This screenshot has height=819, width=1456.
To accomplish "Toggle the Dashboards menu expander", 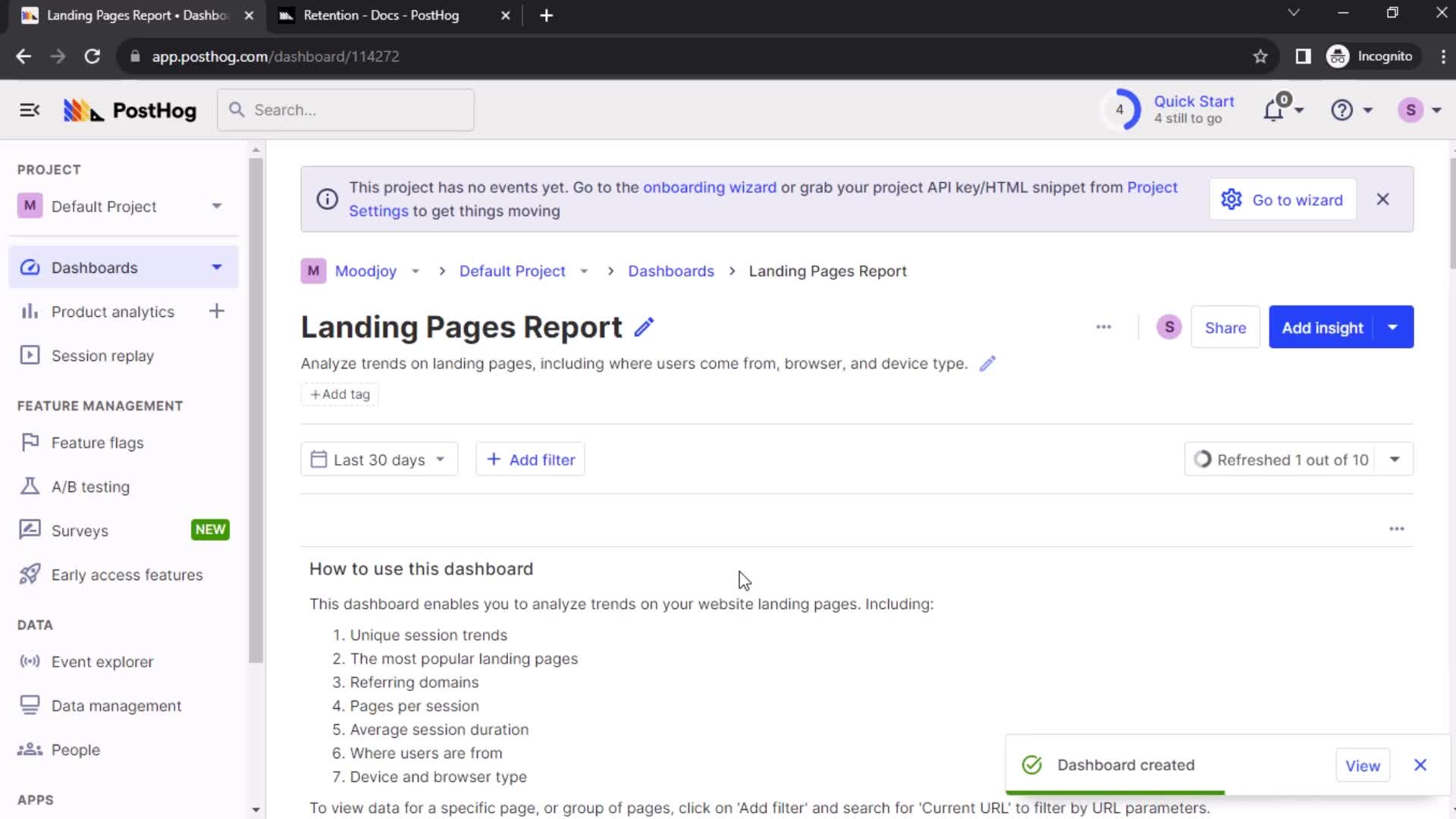I will (x=216, y=267).
